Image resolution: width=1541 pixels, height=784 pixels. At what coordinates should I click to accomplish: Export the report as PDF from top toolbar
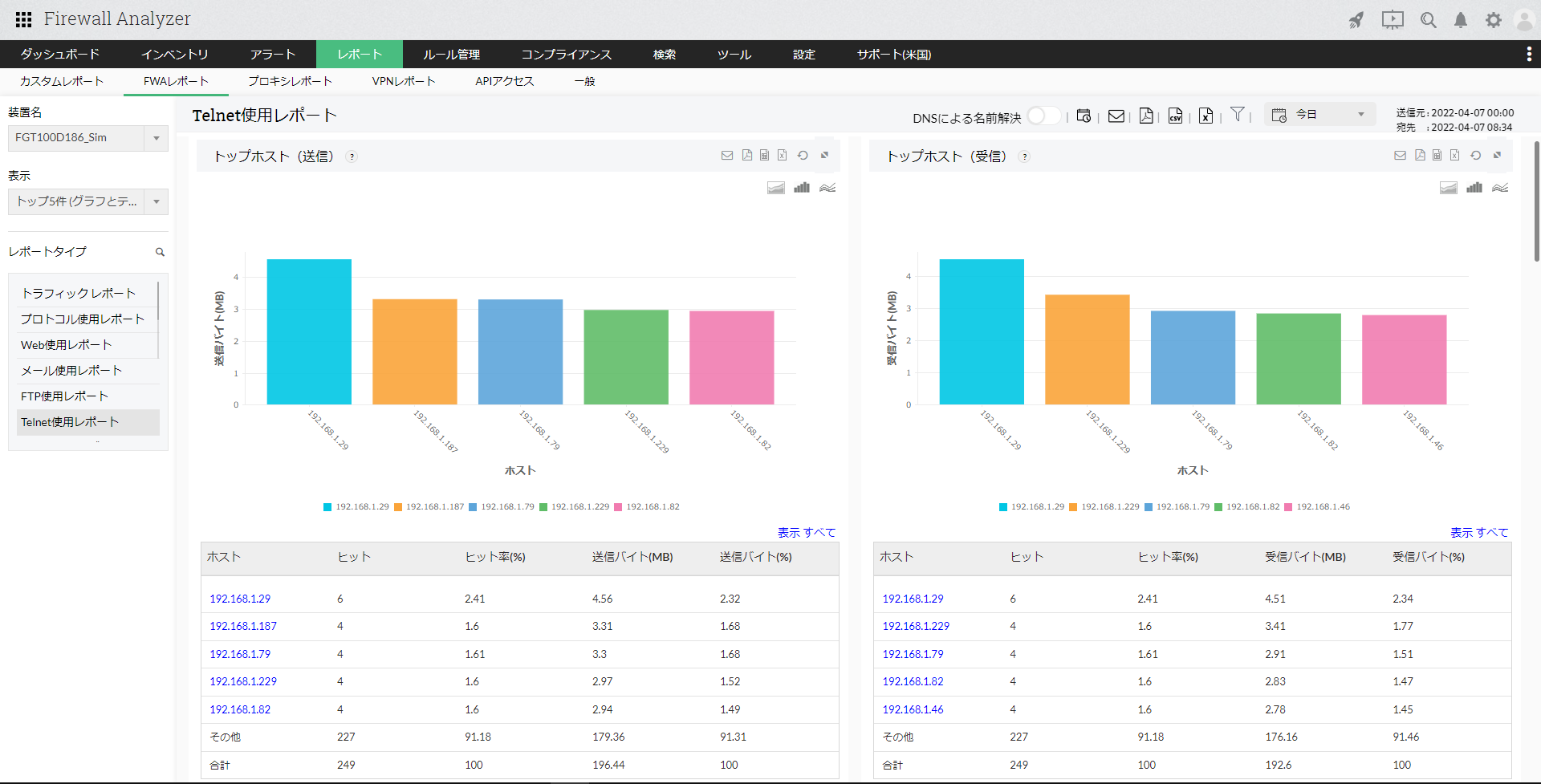(x=1146, y=116)
